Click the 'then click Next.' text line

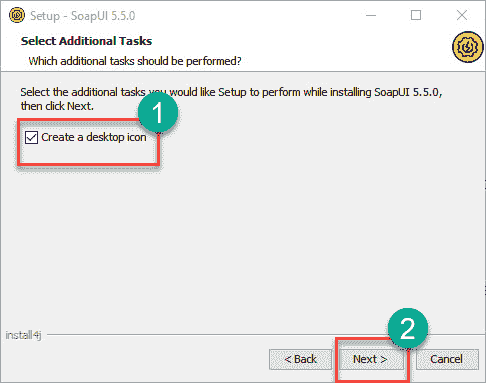pos(57,106)
